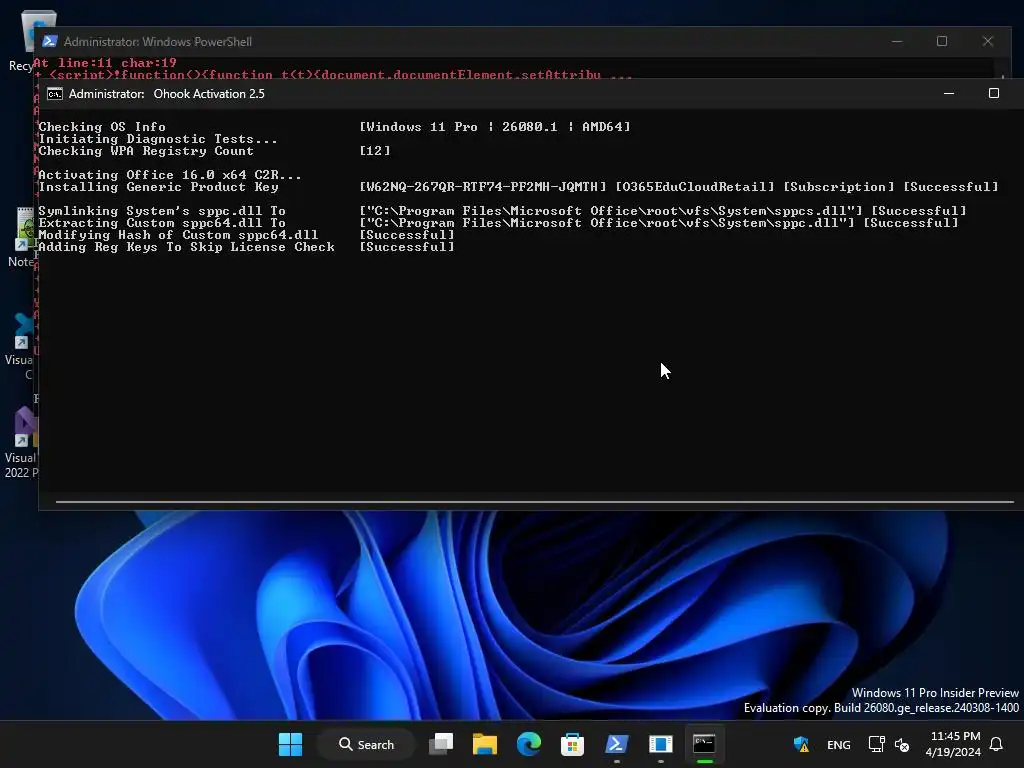Click 'Extracting Custom sppc64.dll To' line
The height and width of the screenshot is (768, 1024).
point(162,223)
